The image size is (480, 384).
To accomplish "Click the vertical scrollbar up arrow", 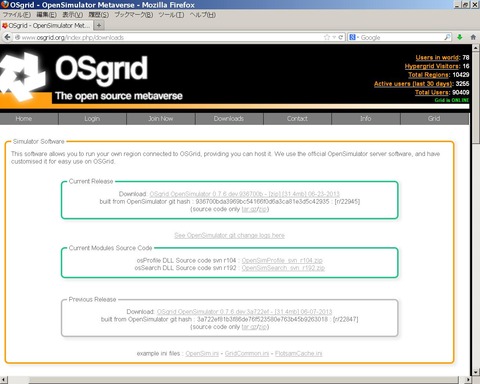I will click(476, 48).
